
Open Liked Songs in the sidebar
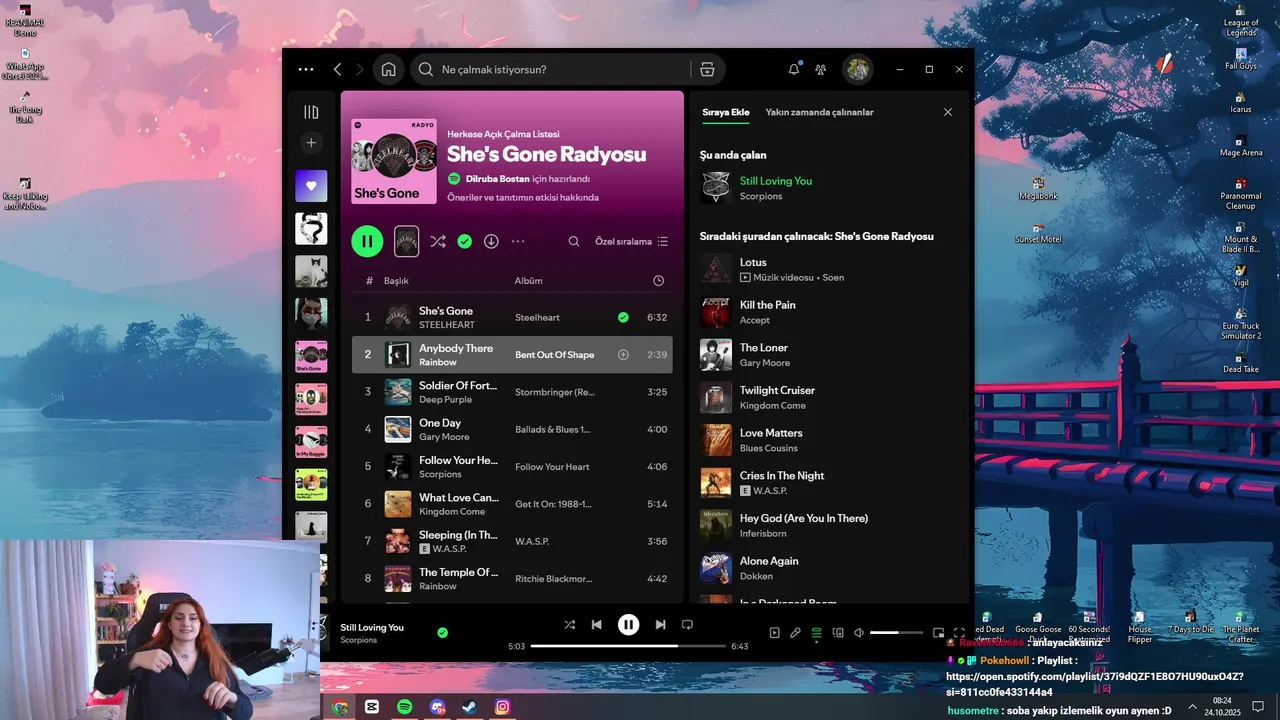[x=311, y=186]
